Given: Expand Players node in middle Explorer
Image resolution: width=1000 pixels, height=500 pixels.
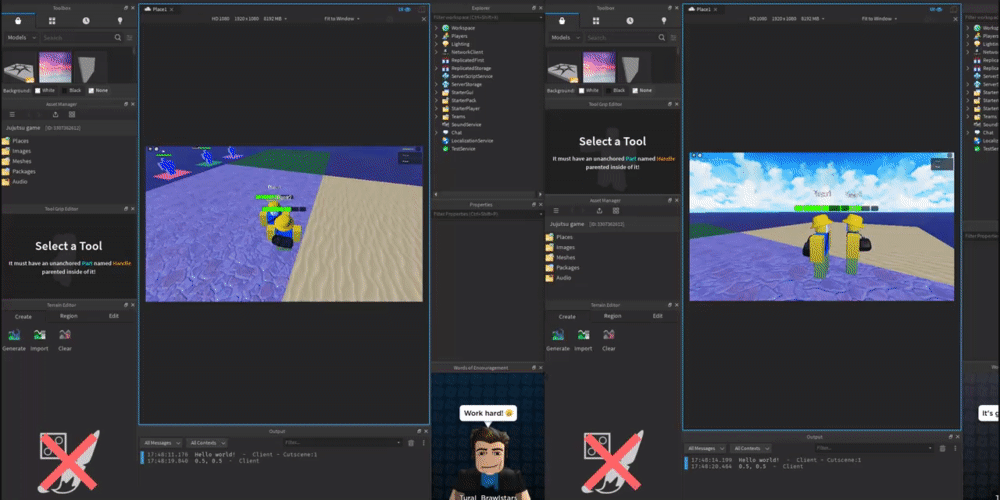Looking at the screenshot, I should 437,36.
